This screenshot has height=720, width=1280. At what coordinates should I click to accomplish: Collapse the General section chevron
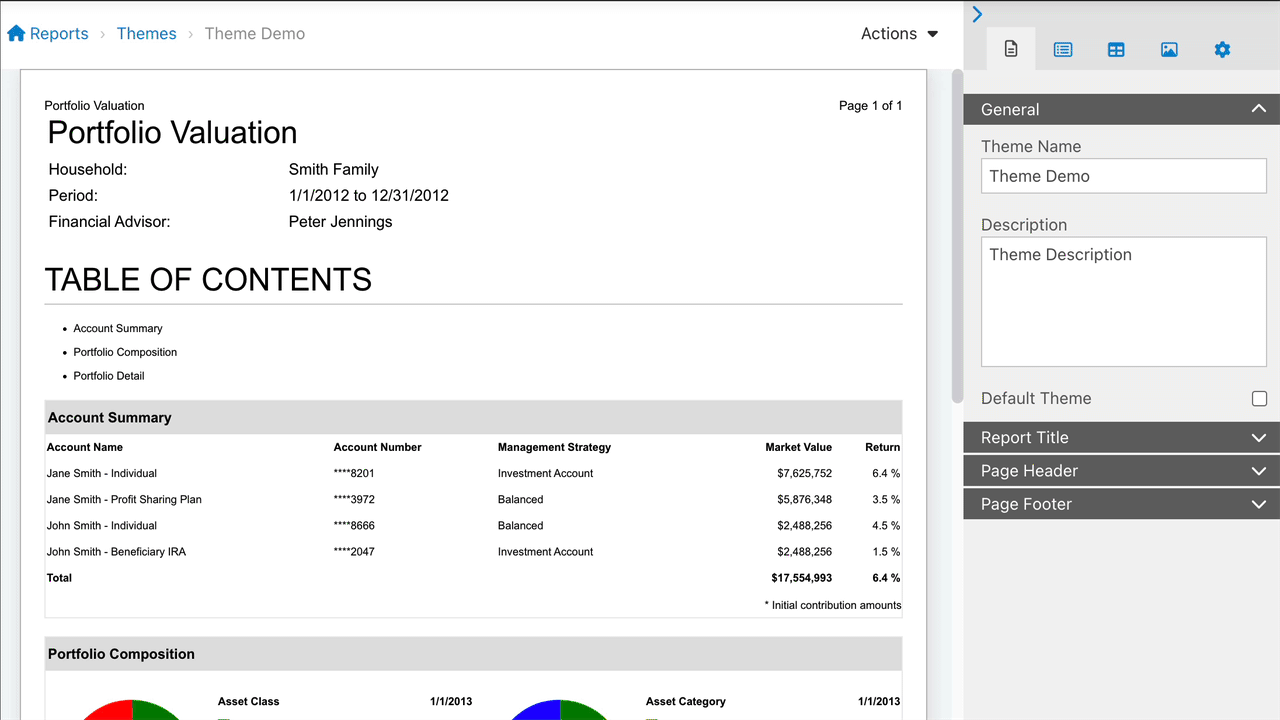tap(1258, 109)
